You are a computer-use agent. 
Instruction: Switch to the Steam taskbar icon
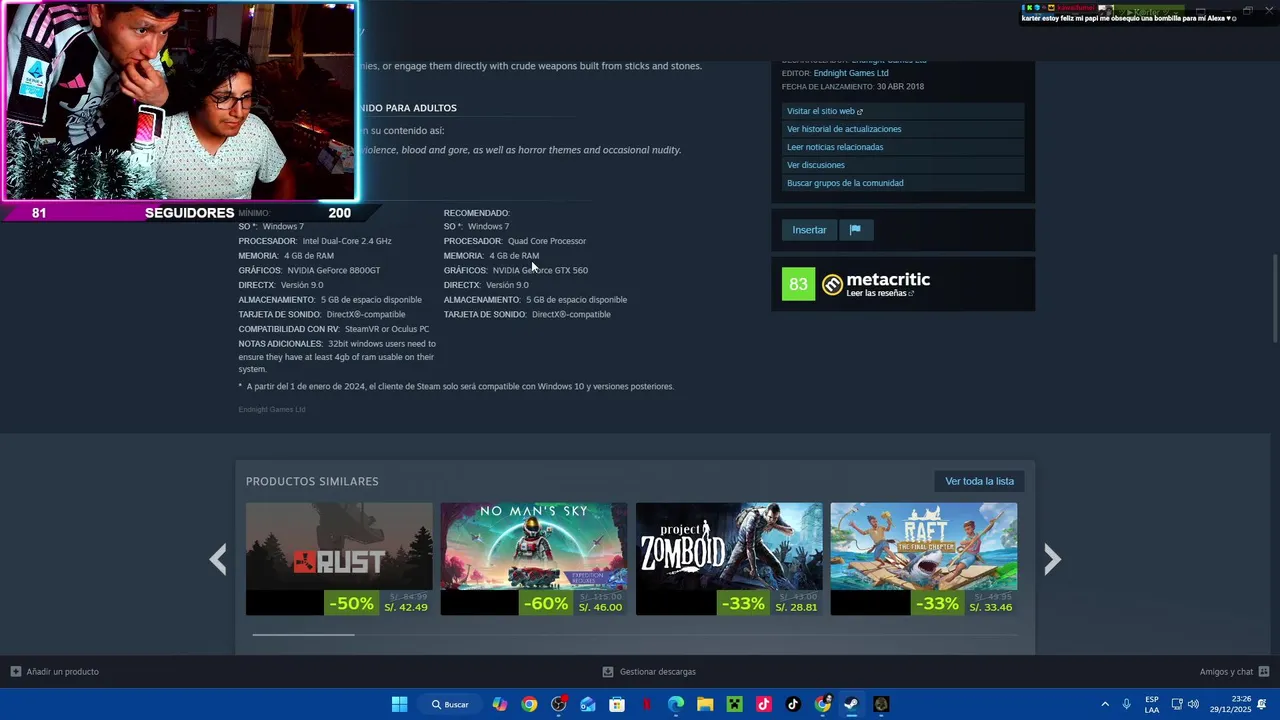point(852,704)
